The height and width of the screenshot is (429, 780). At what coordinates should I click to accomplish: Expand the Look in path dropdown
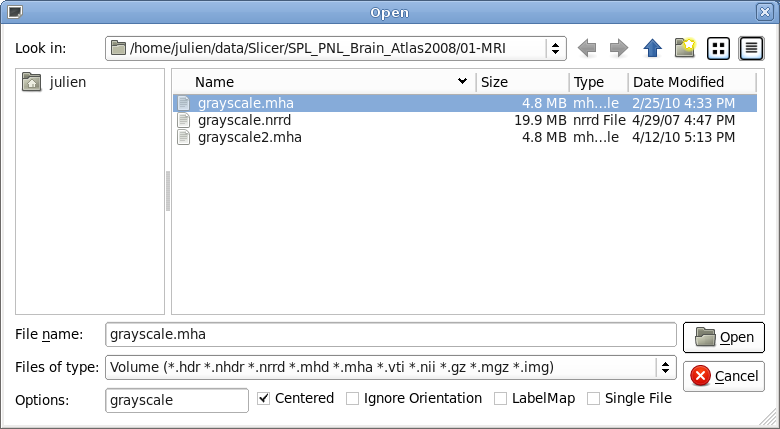554,48
